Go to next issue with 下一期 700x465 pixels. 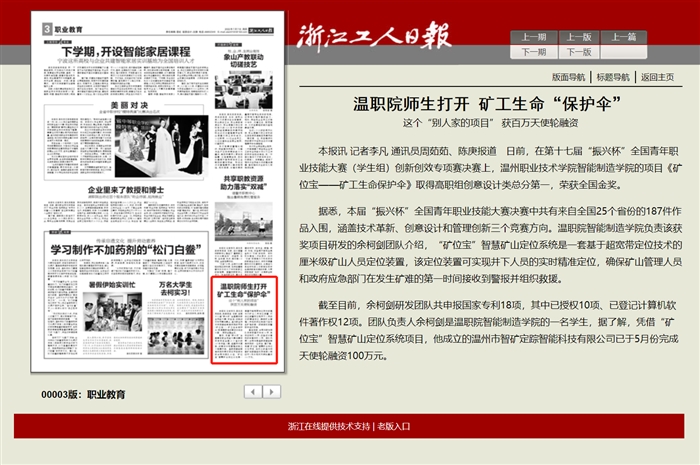[x=534, y=52]
